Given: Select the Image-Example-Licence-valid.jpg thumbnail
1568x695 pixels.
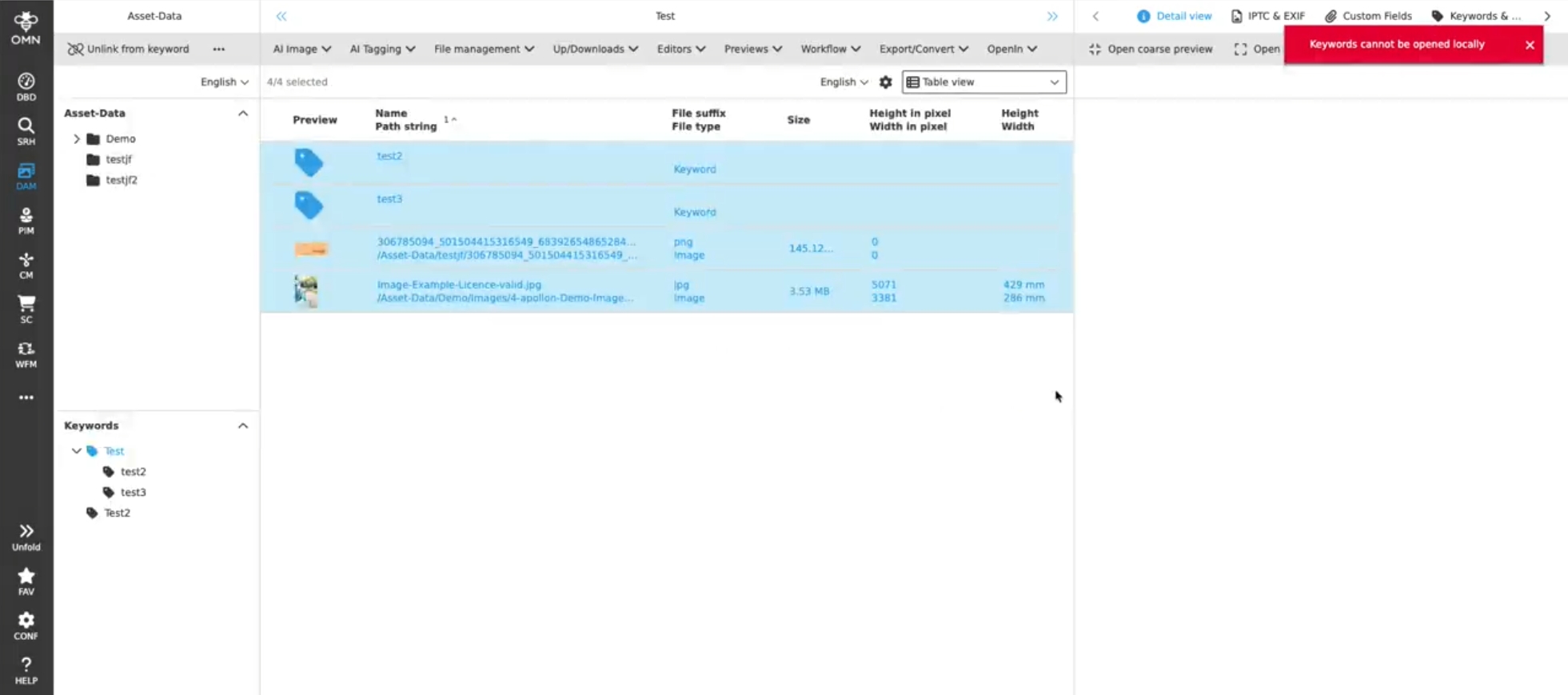Looking at the screenshot, I should point(306,291).
